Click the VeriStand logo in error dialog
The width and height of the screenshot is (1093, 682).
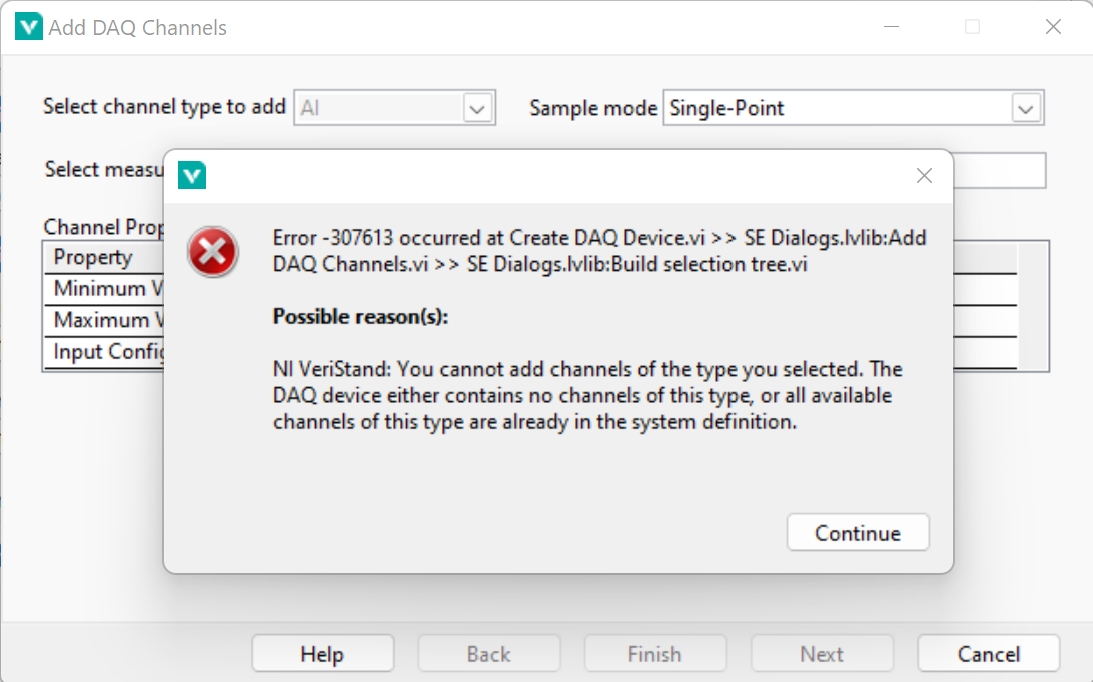192,175
